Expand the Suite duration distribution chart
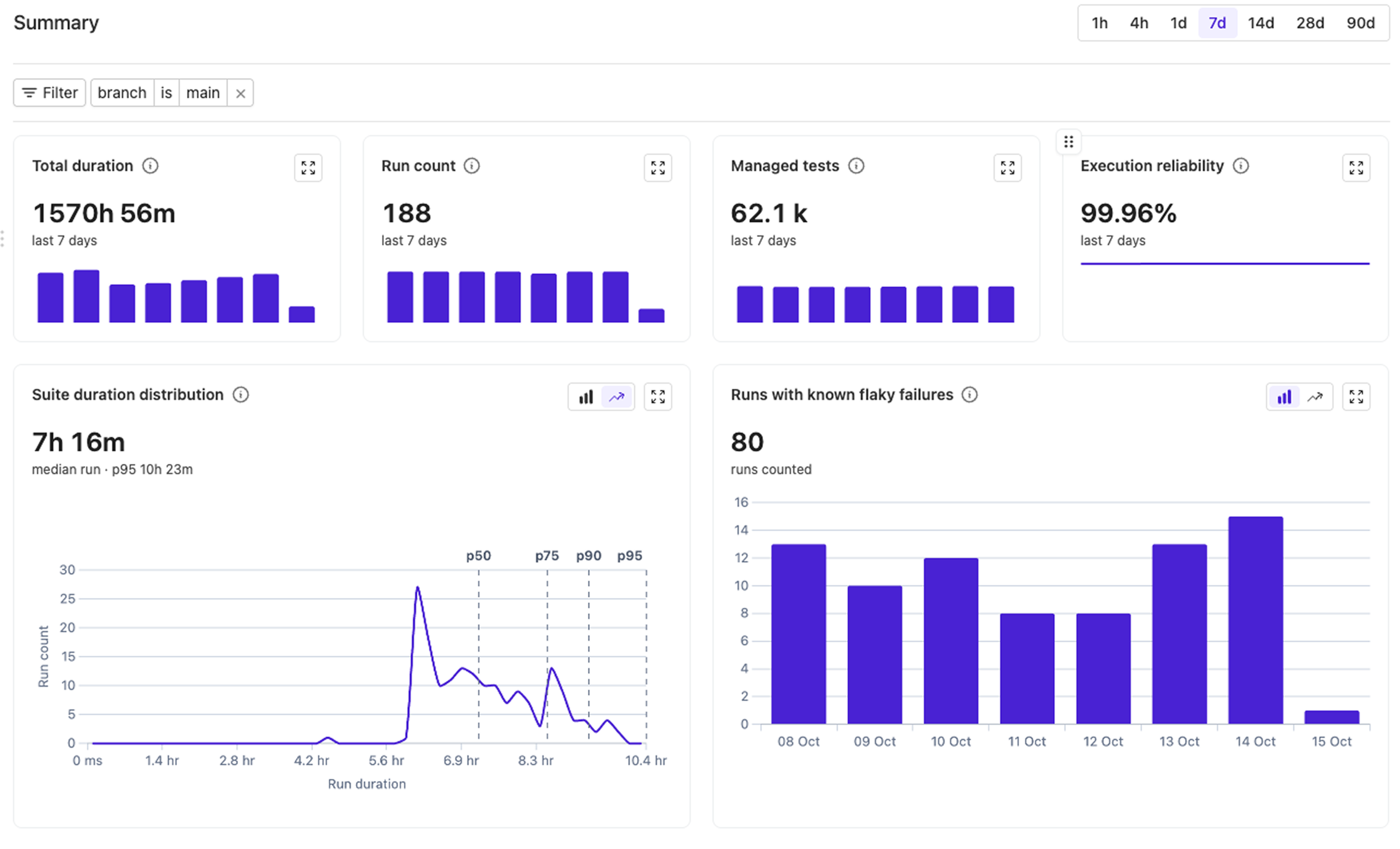 pyautogui.click(x=658, y=397)
